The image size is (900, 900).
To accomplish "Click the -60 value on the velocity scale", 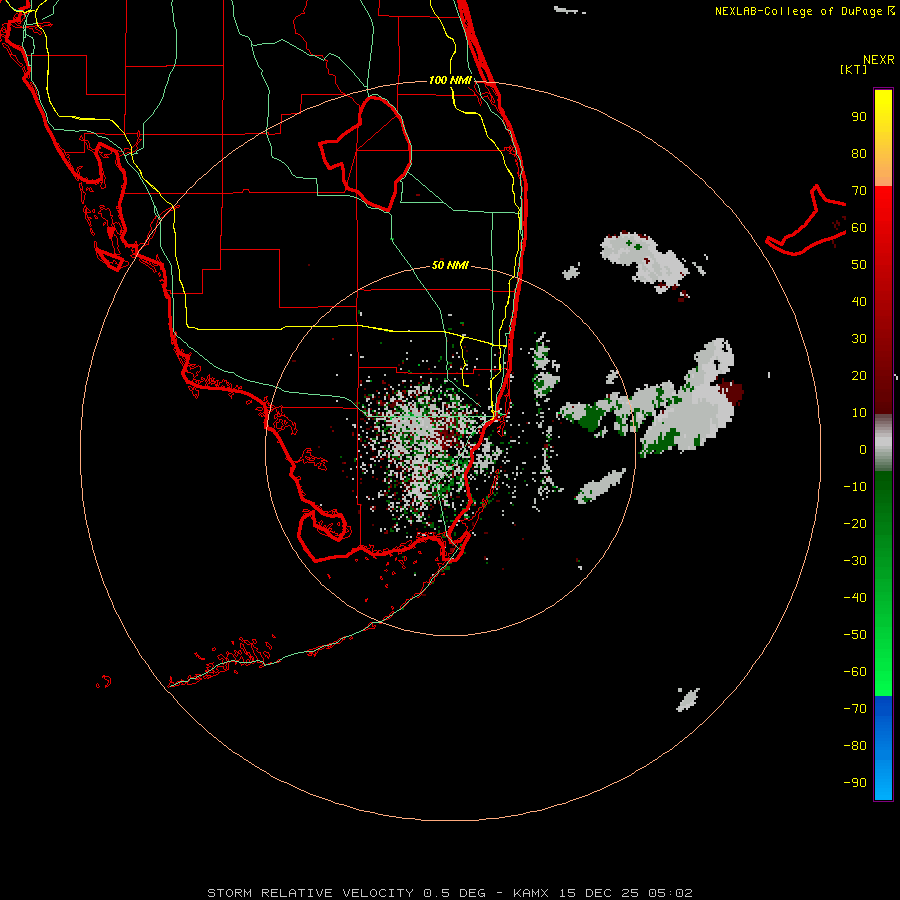I will coord(855,672).
